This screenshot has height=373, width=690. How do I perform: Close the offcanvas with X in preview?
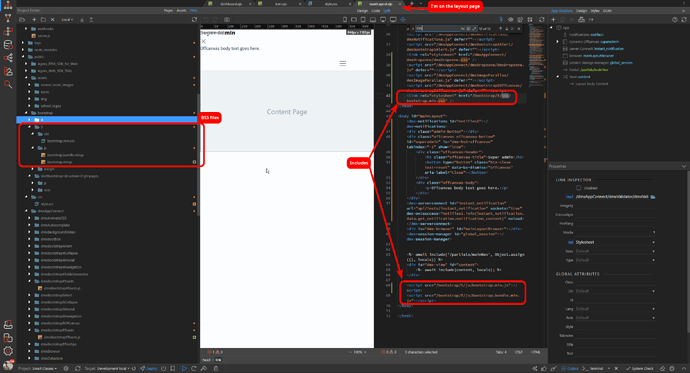tap(203, 41)
